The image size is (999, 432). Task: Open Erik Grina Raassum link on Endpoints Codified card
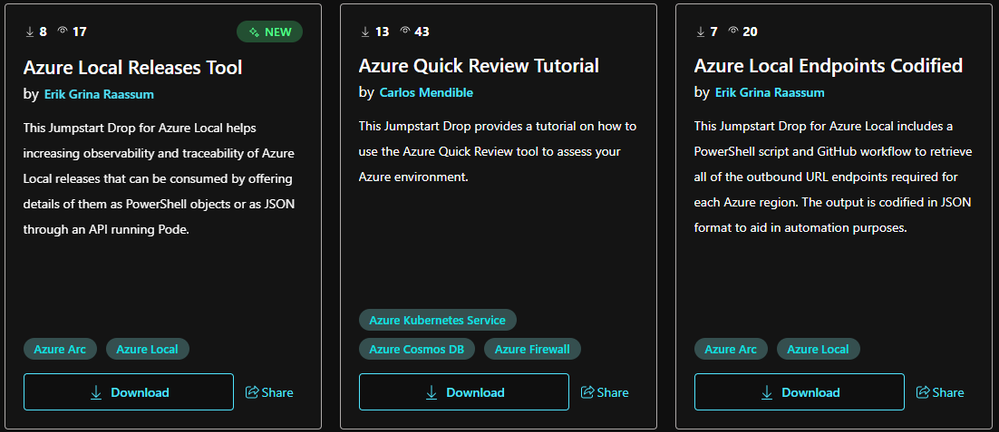click(770, 92)
